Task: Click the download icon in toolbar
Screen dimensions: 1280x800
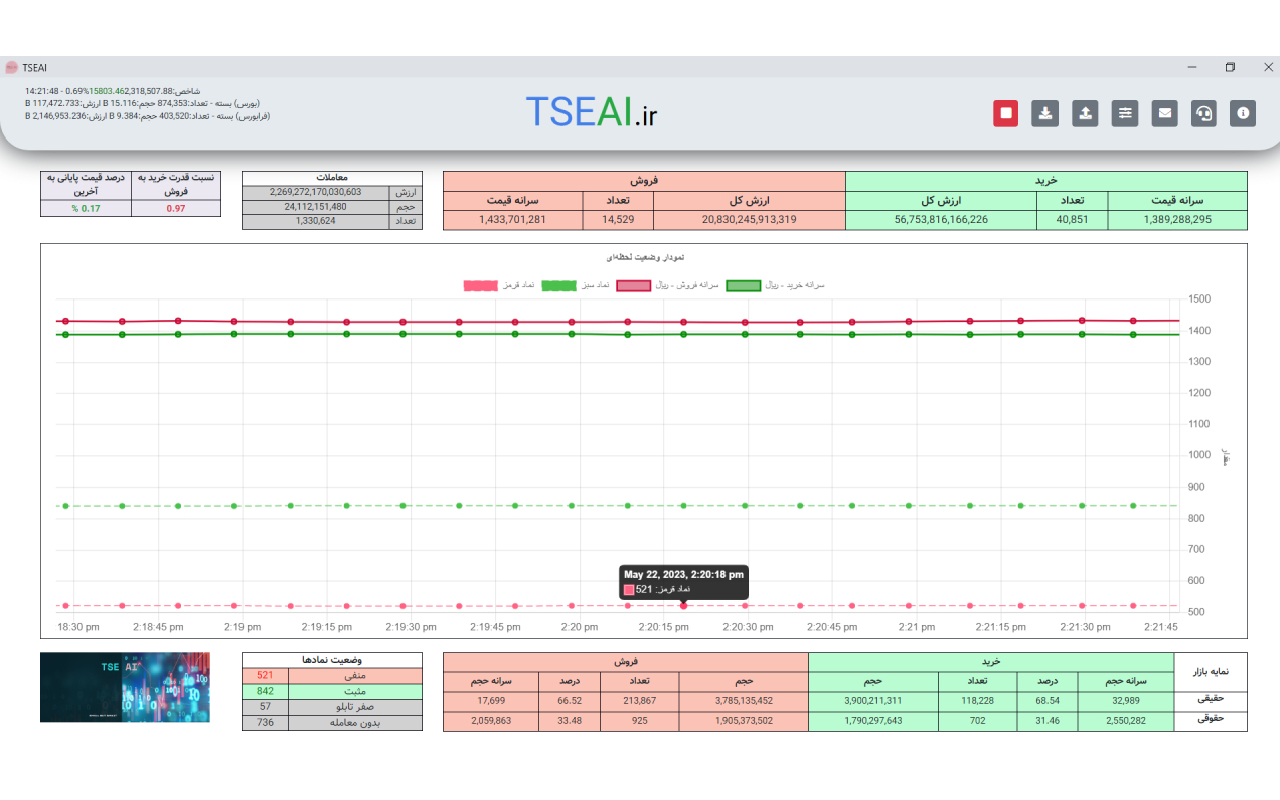Action: [x=1045, y=113]
